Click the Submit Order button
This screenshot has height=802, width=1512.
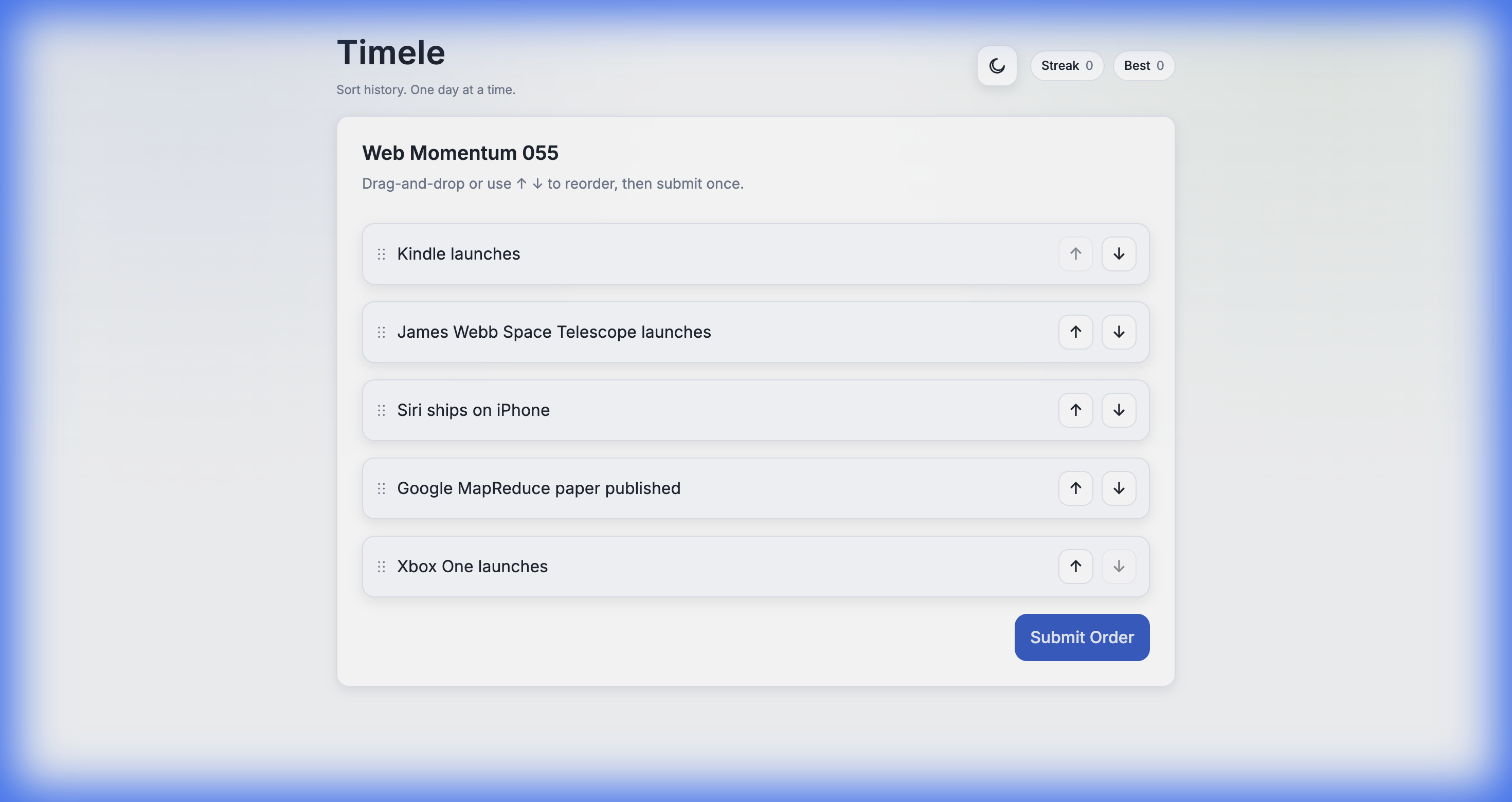coord(1081,637)
